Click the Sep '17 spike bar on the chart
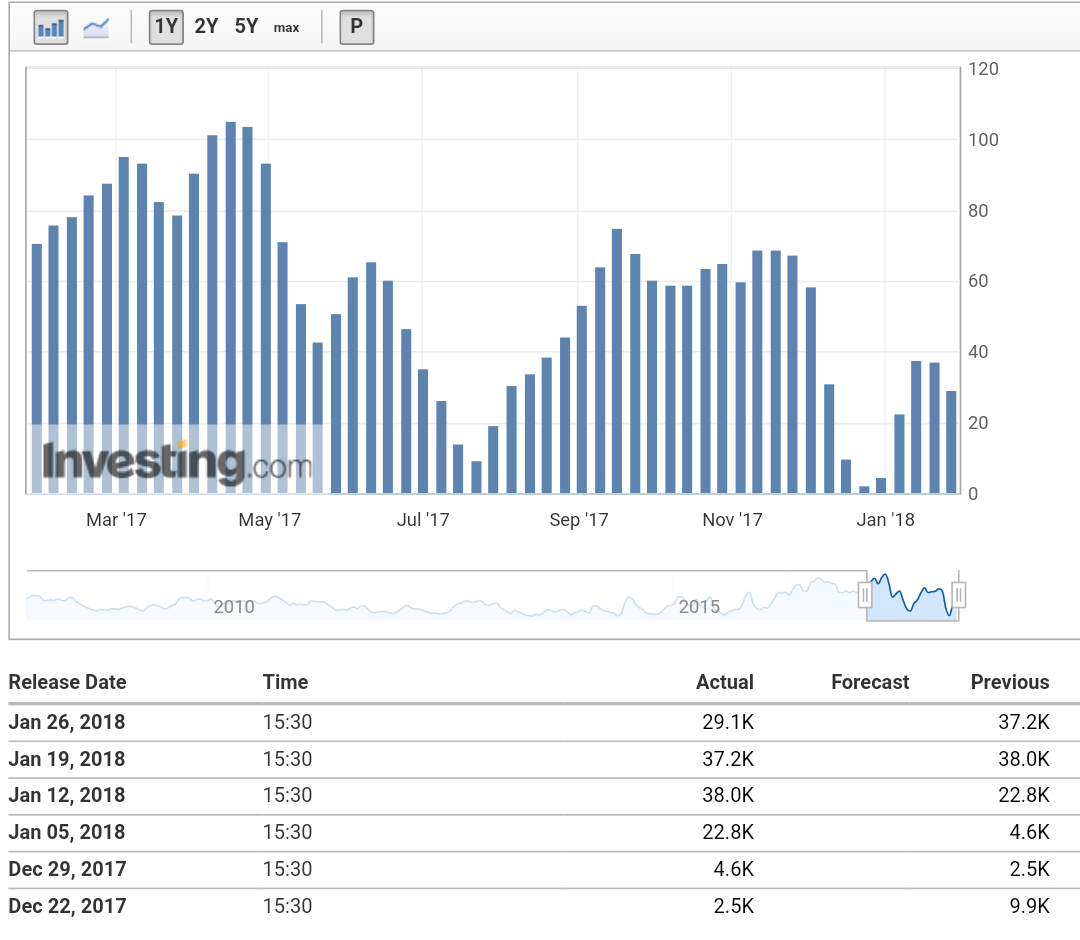1080x940 pixels. pos(616,360)
